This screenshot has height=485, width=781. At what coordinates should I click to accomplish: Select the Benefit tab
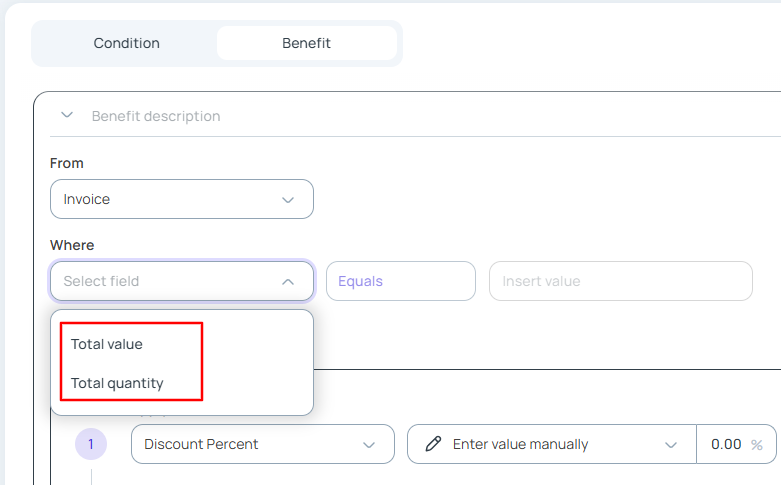coord(306,43)
